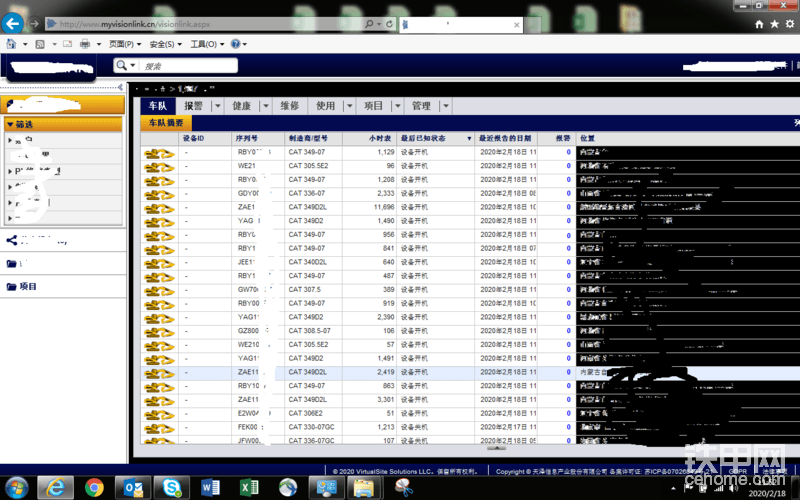The image size is (800, 500).
Task: Open the 报警 tab dropdown arrow
Action: click(x=218, y=106)
